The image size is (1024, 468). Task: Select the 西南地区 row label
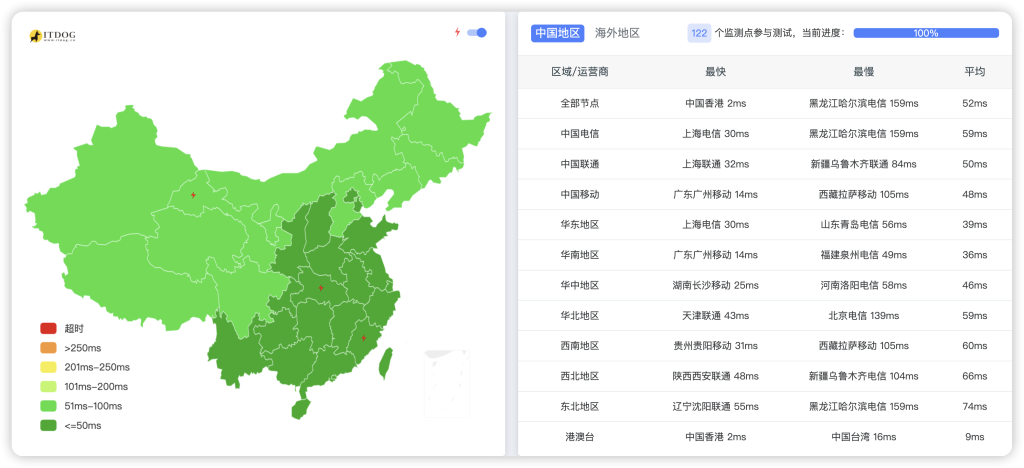coord(580,346)
